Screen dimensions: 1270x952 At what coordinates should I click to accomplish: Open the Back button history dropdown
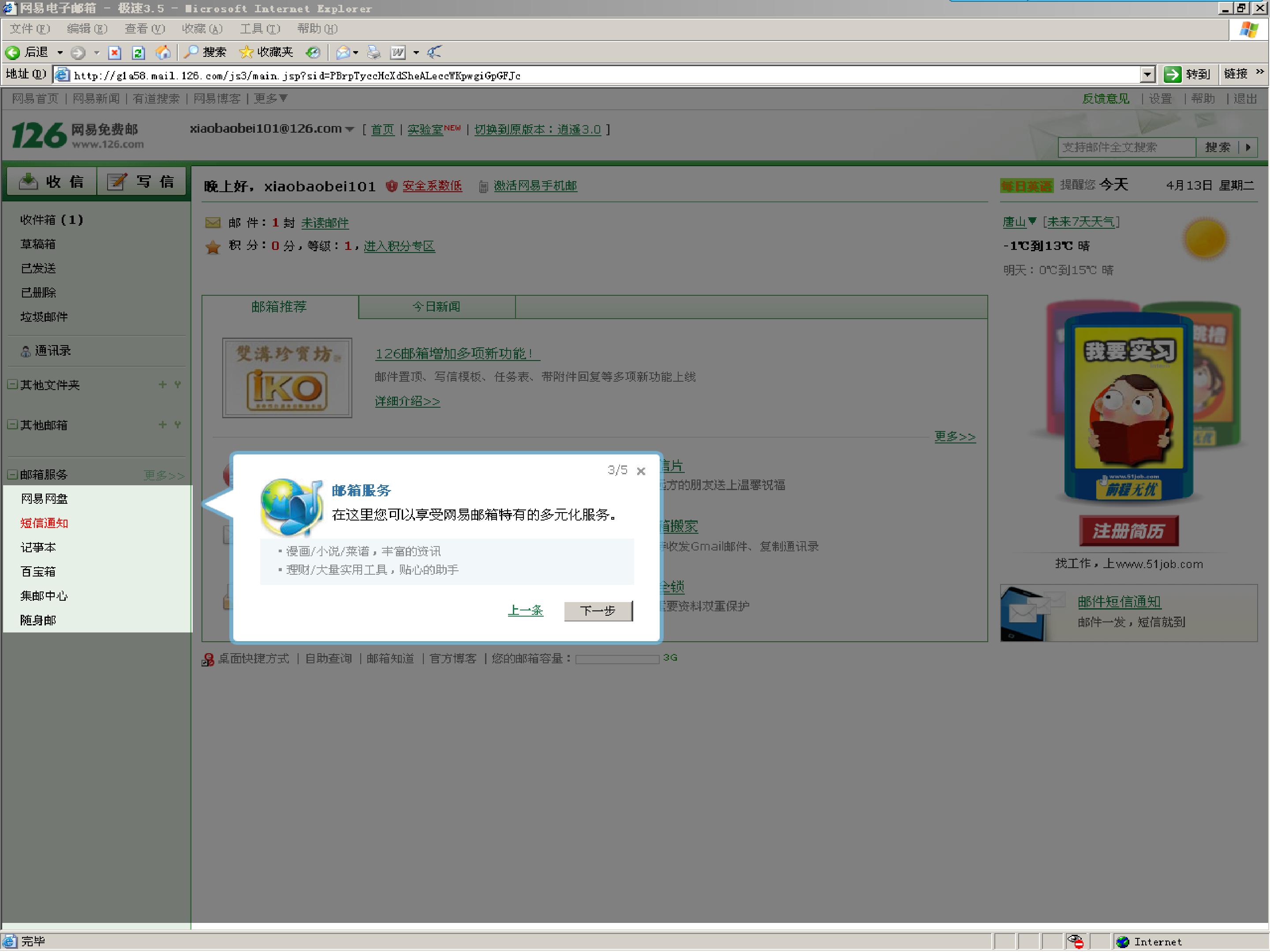(x=60, y=53)
